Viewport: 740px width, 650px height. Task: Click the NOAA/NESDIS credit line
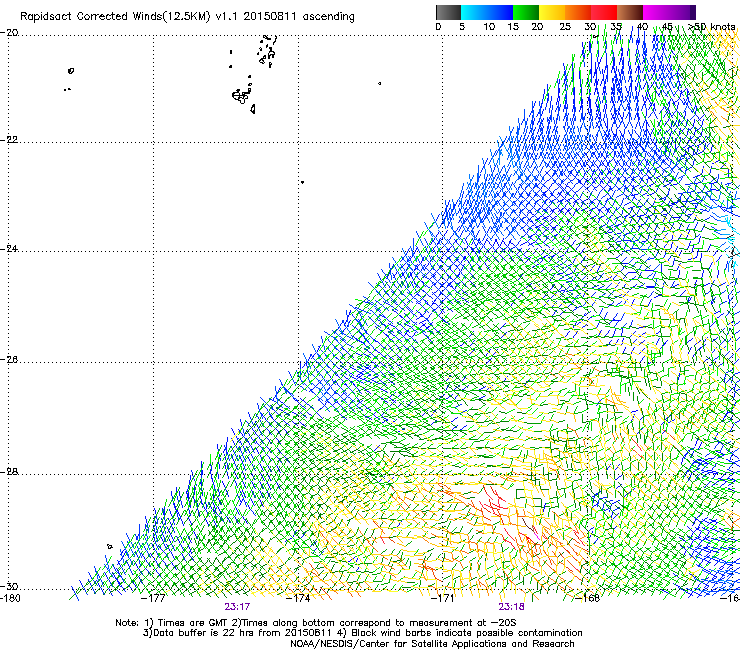[432, 644]
